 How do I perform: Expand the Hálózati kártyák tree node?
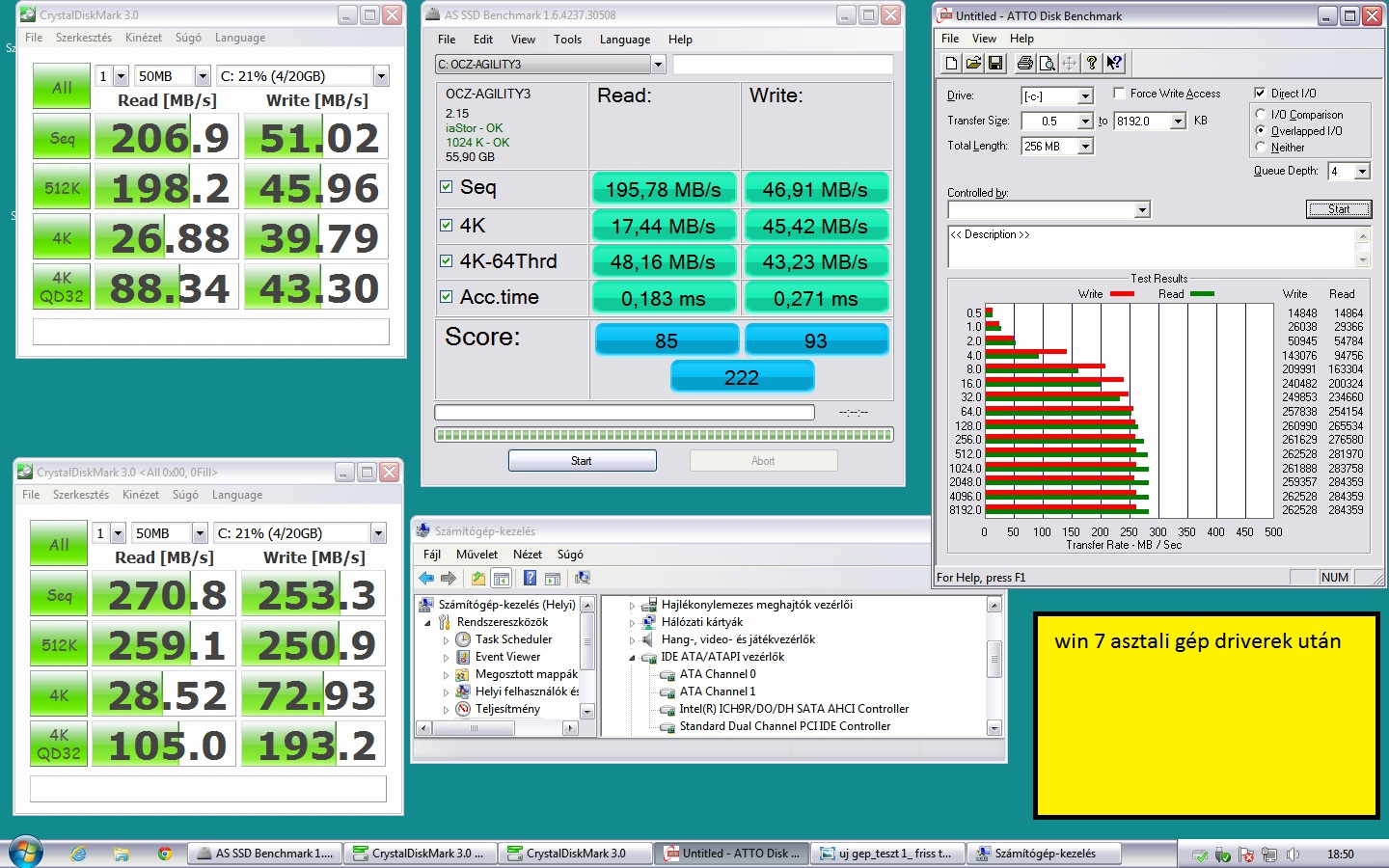(x=633, y=622)
